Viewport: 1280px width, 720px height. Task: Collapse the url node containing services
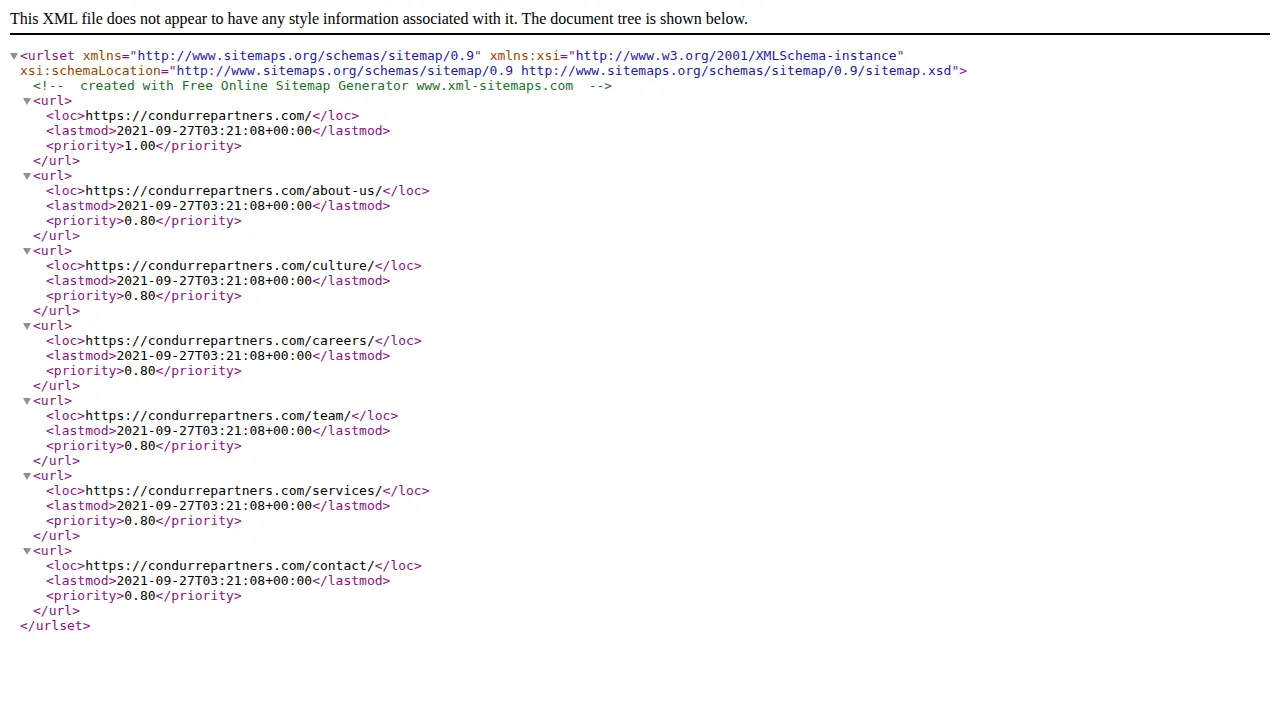28,476
